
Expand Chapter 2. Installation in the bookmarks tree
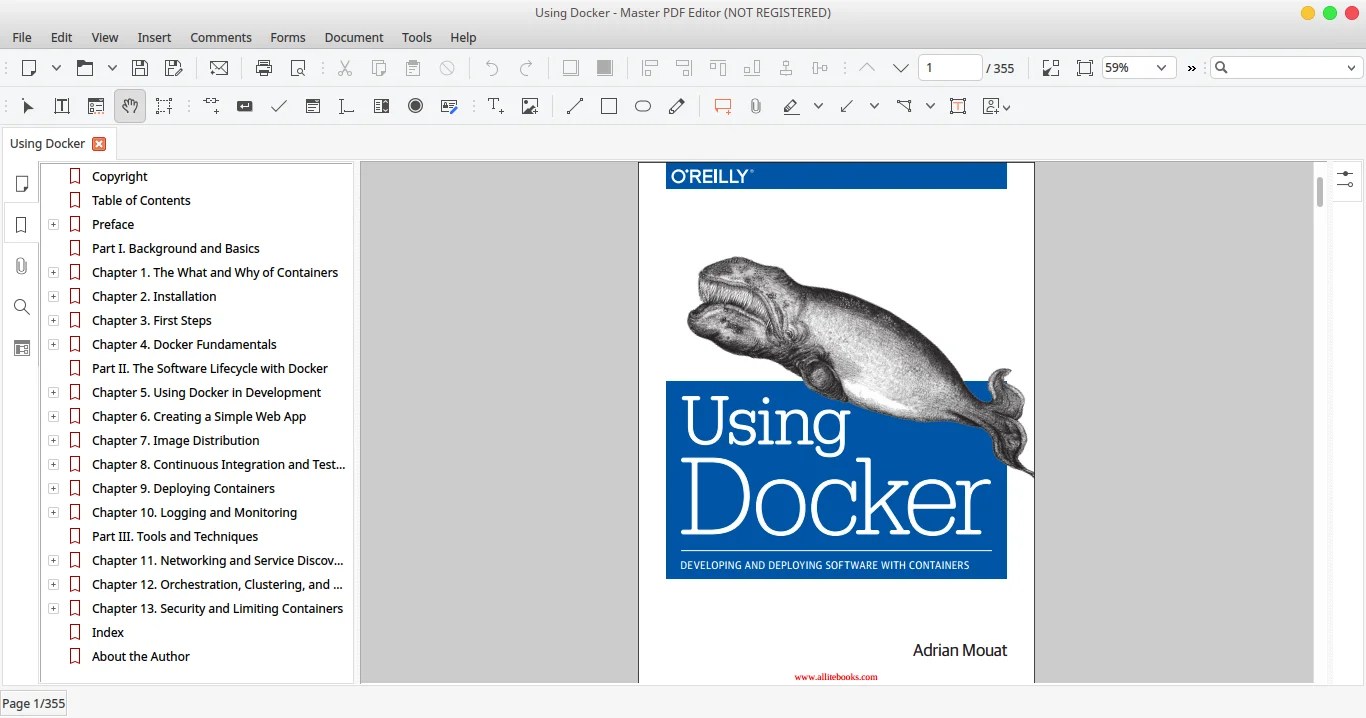point(53,296)
